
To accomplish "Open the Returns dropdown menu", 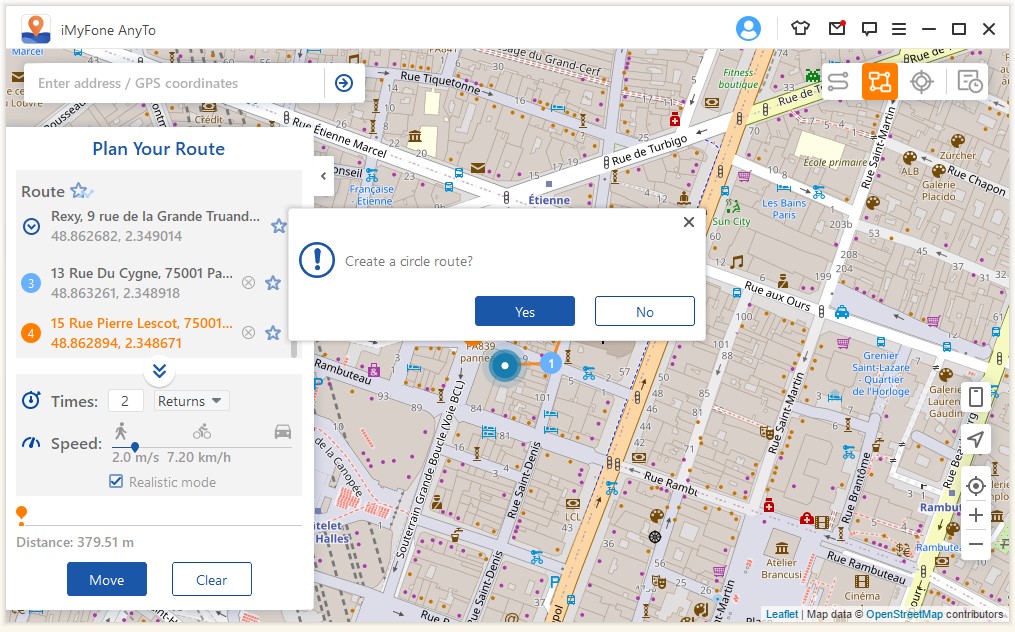I will [x=192, y=401].
